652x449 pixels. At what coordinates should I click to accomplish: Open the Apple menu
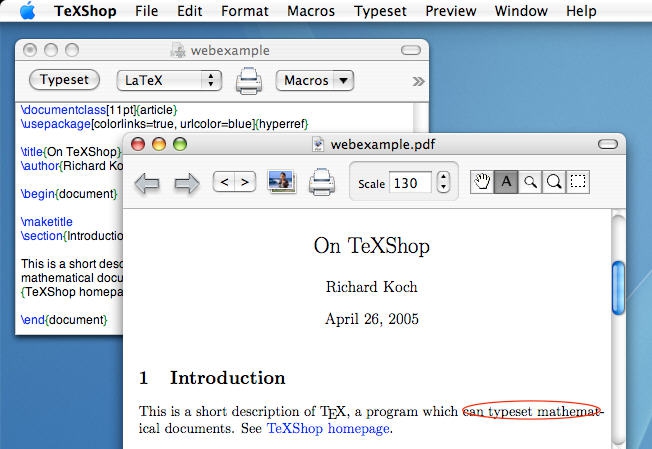click(x=27, y=10)
